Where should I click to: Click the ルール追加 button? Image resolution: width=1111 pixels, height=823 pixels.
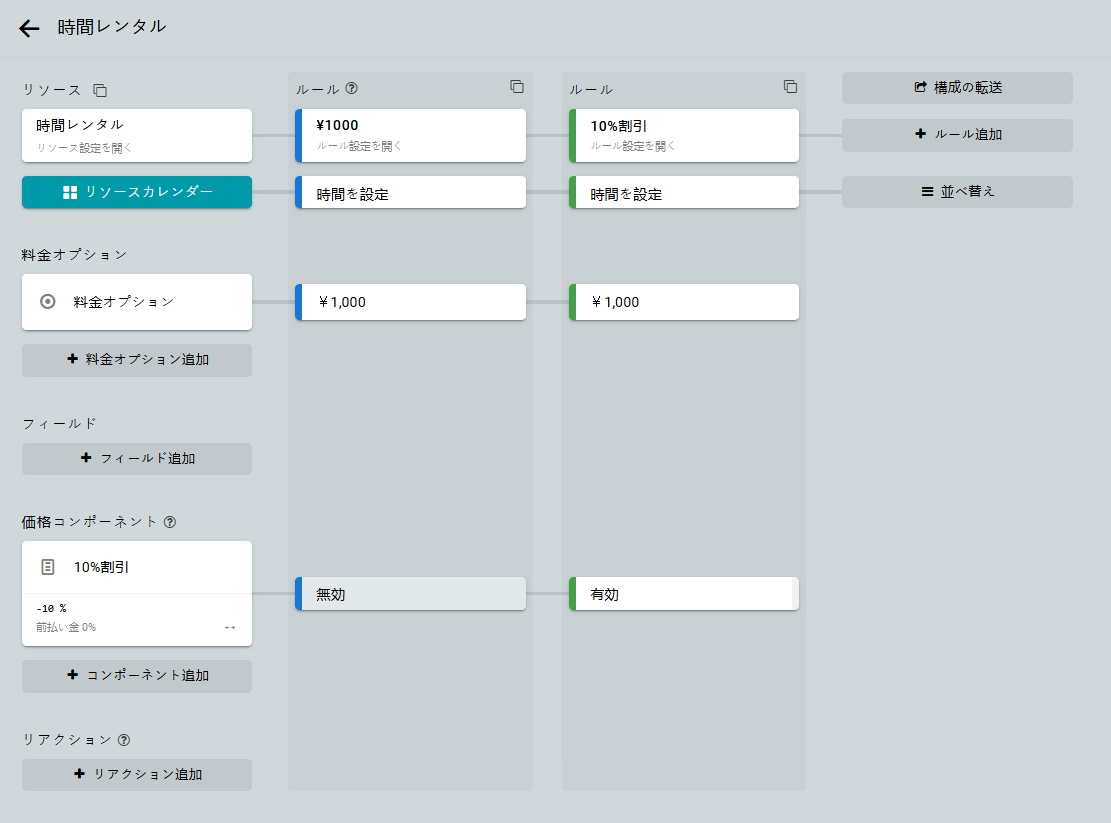(x=957, y=135)
